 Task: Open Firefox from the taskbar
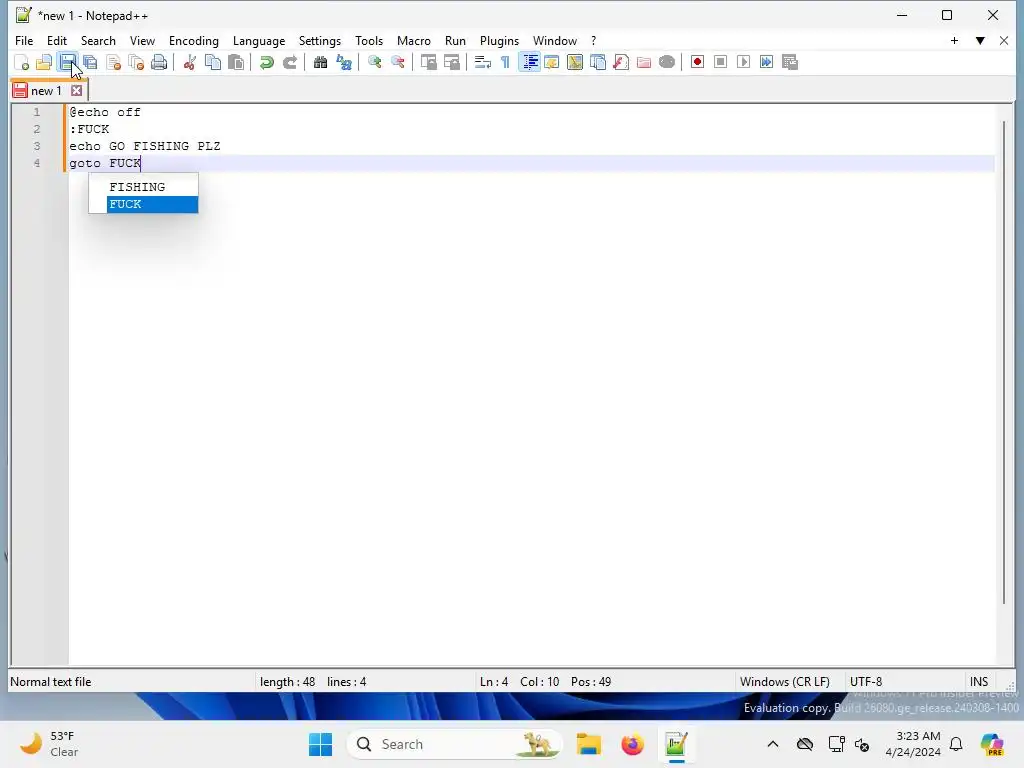point(632,744)
